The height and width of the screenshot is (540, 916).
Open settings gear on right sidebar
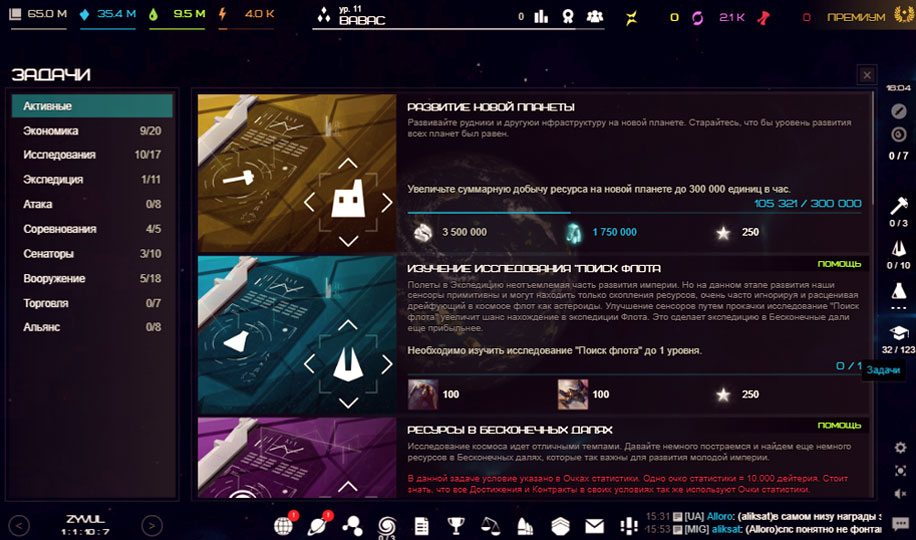tap(899, 448)
